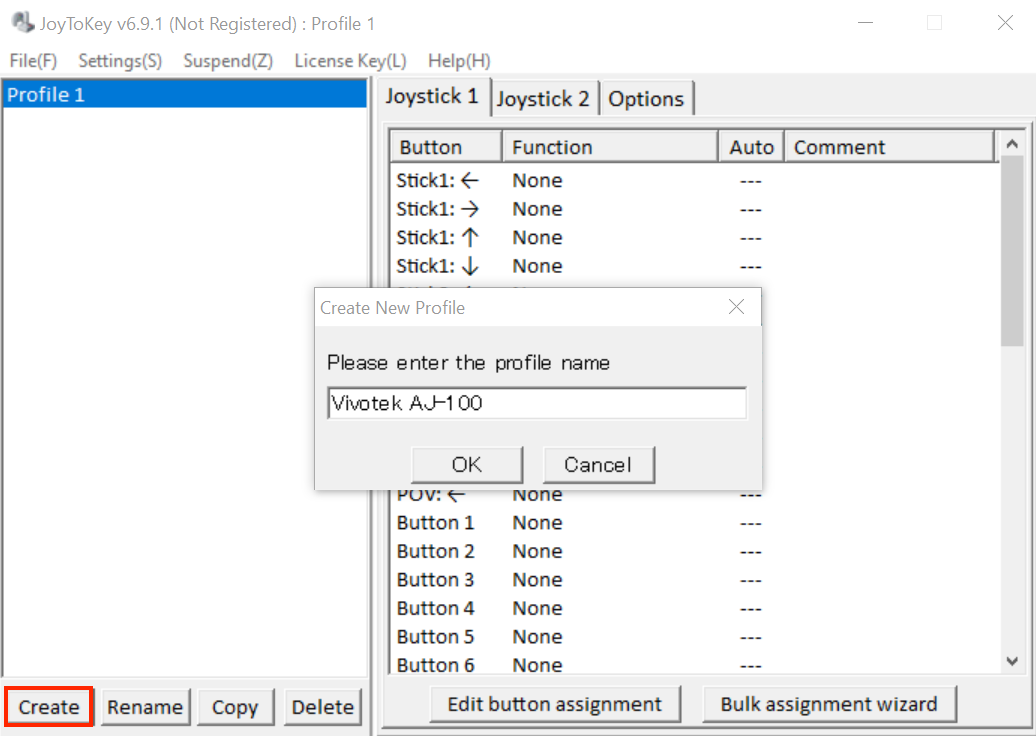Click the JoyToKey app icon in title bar
The image size is (1036, 736).
click(22, 22)
